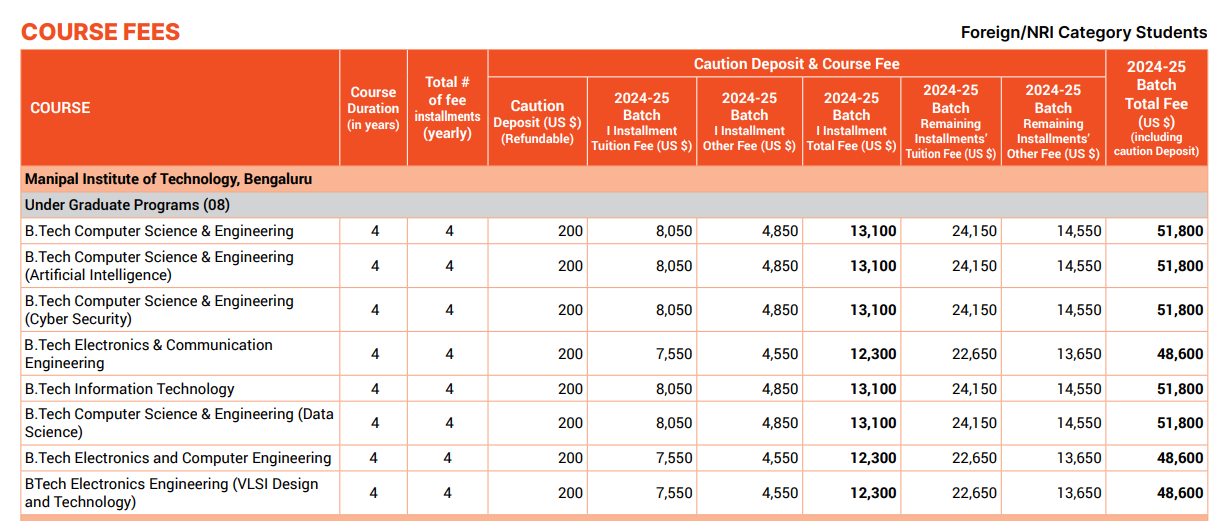Click B.Tech Computer Science & Engineering course name
1214x521 pixels.
click(x=159, y=231)
